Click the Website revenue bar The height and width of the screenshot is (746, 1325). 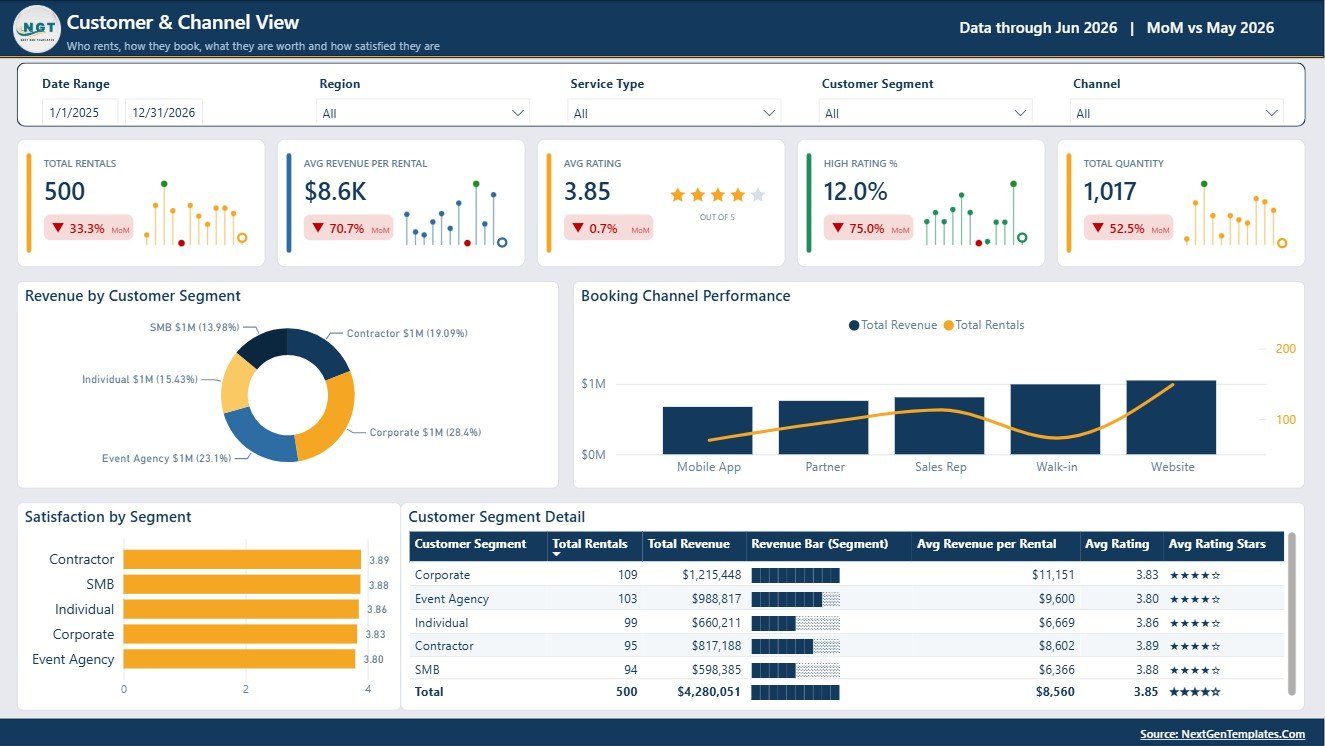[1171, 417]
